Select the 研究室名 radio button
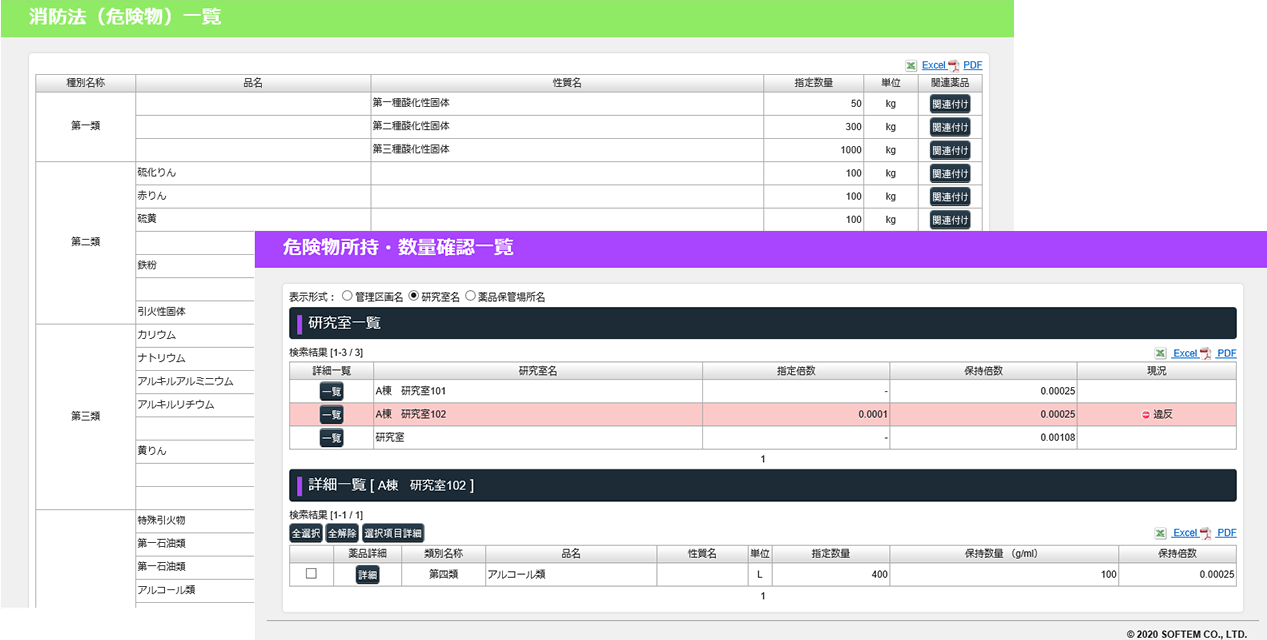 coord(414,297)
